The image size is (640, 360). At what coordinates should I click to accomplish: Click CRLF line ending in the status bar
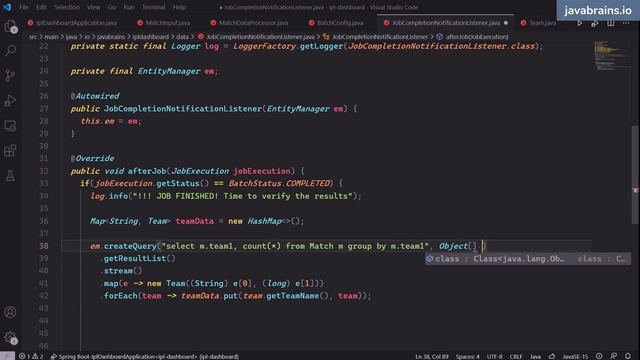click(516, 356)
